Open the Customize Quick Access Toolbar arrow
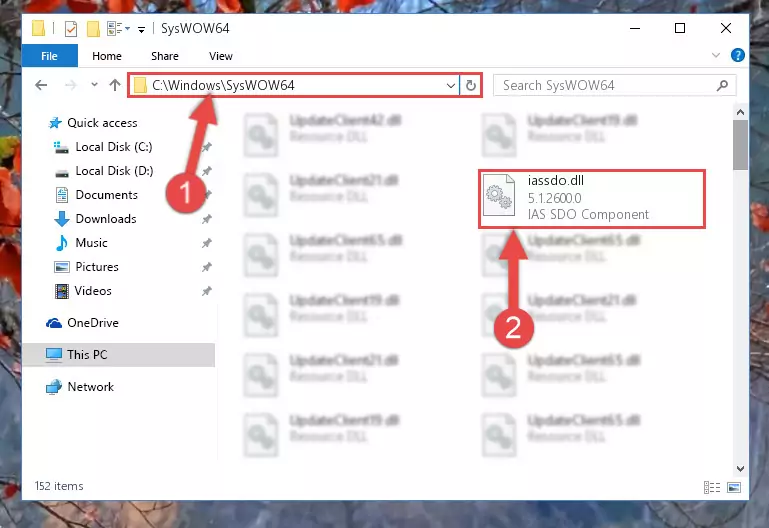This screenshot has width=769, height=528. [x=141, y=30]
